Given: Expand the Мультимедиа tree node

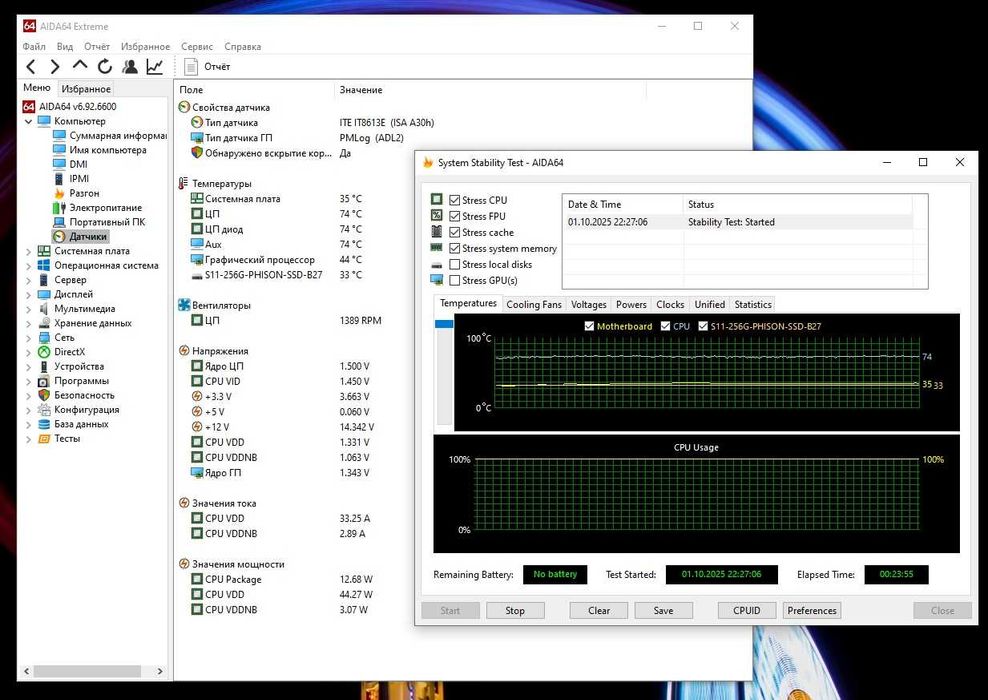Looking at the screenshot, I should point(28,309).
